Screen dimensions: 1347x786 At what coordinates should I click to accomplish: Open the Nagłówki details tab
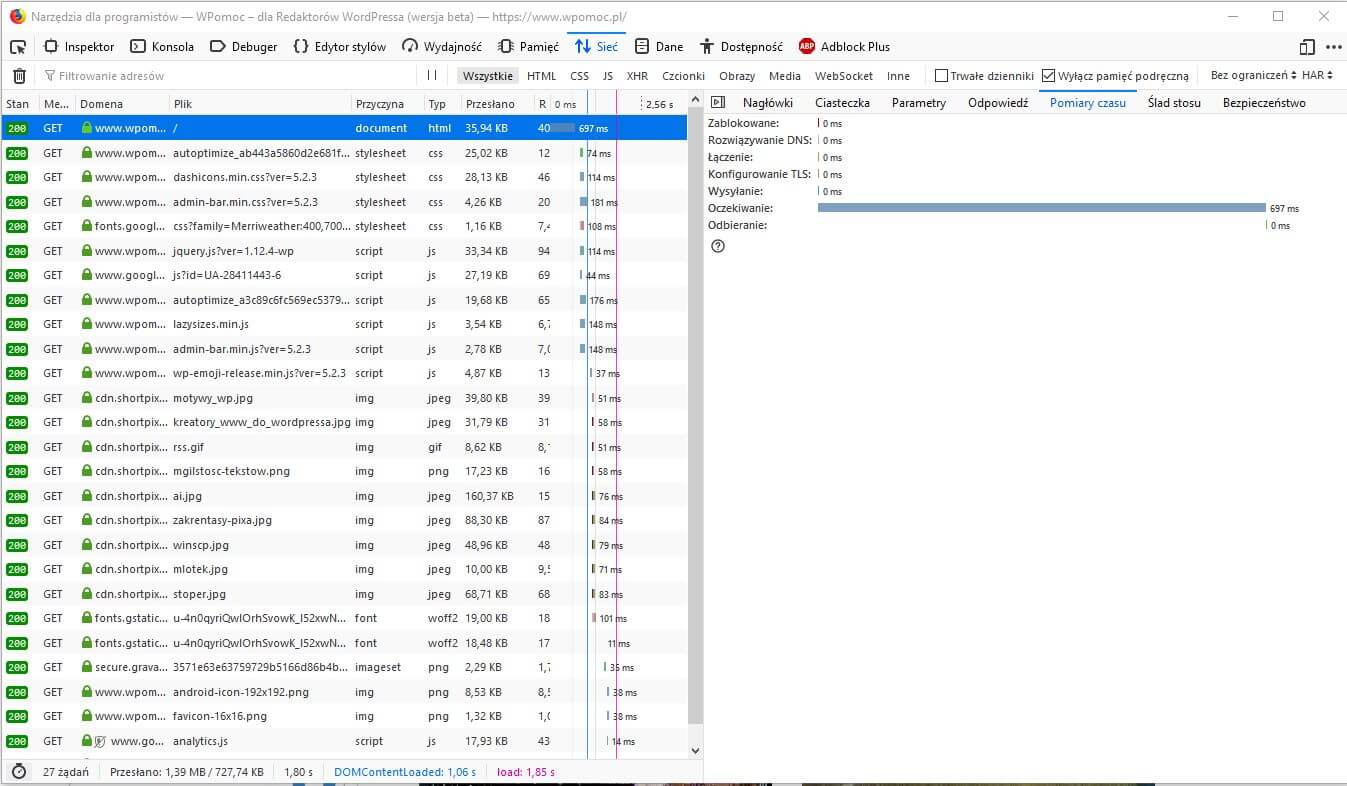(768, 103)
